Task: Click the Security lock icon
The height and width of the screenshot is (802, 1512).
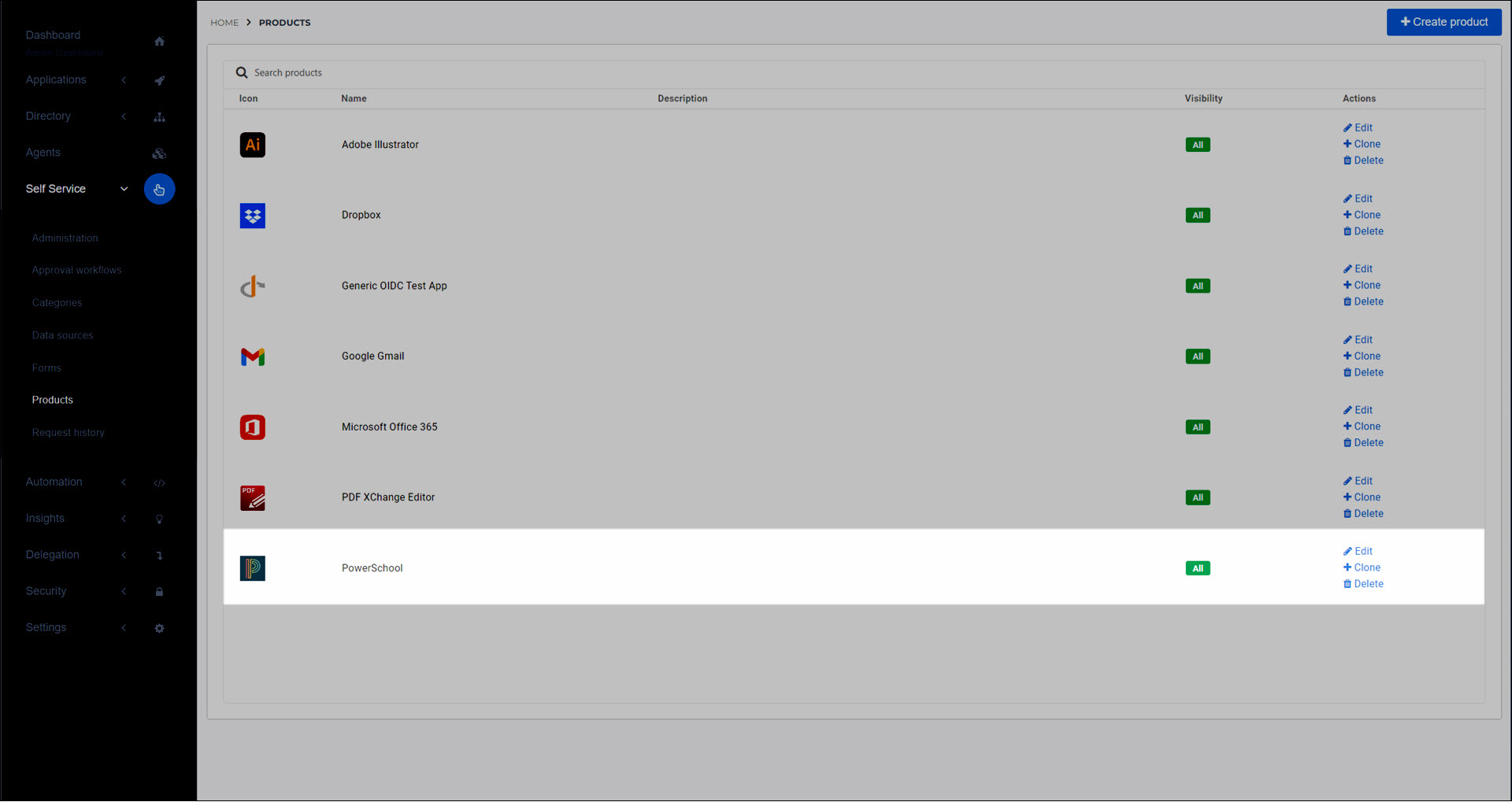Action: 159,592
